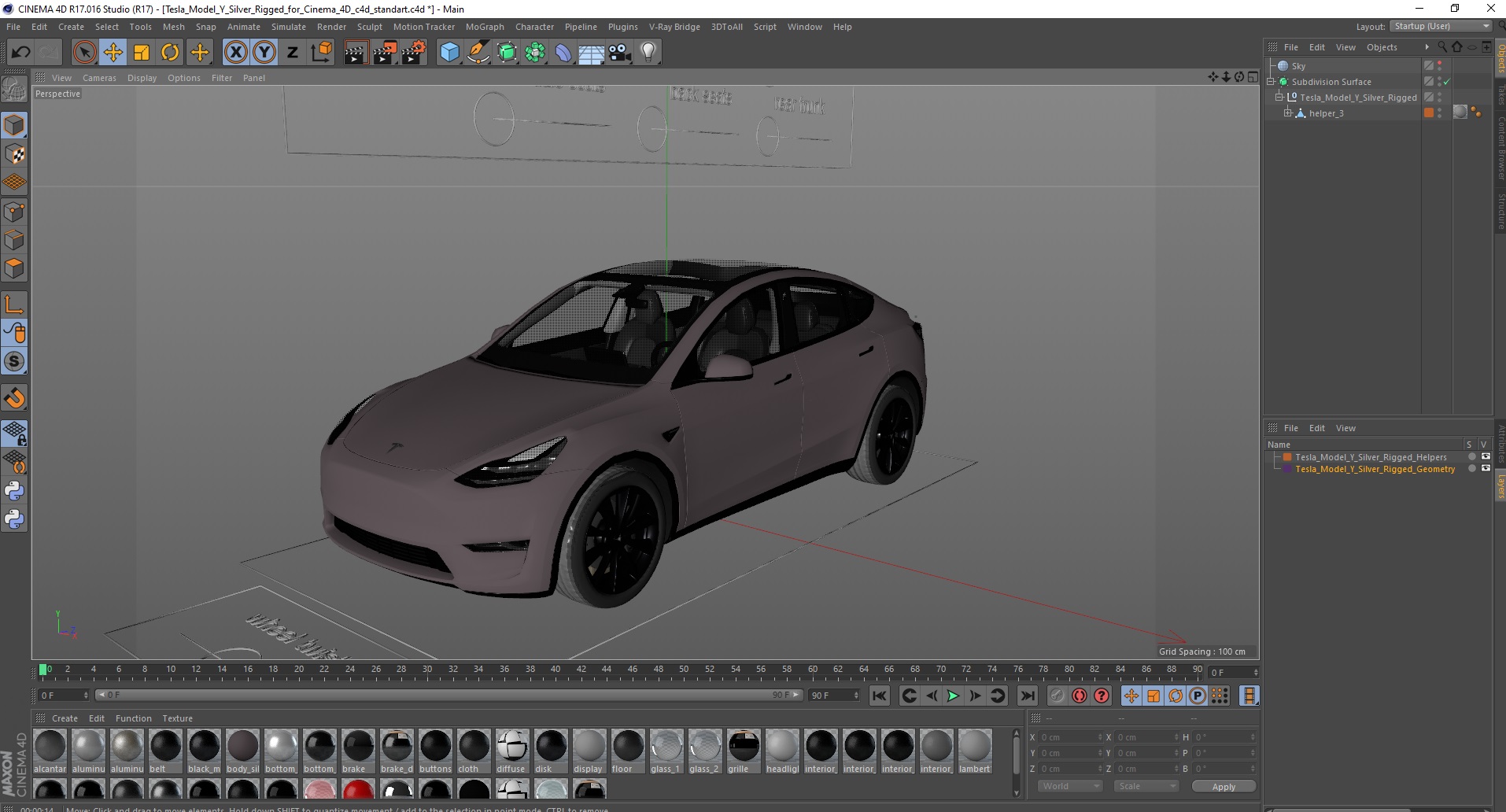Image resolution: width=1506 pixels, height=812 pixels.
Task: Add a Light object
Action: click(x=648, y=53)
